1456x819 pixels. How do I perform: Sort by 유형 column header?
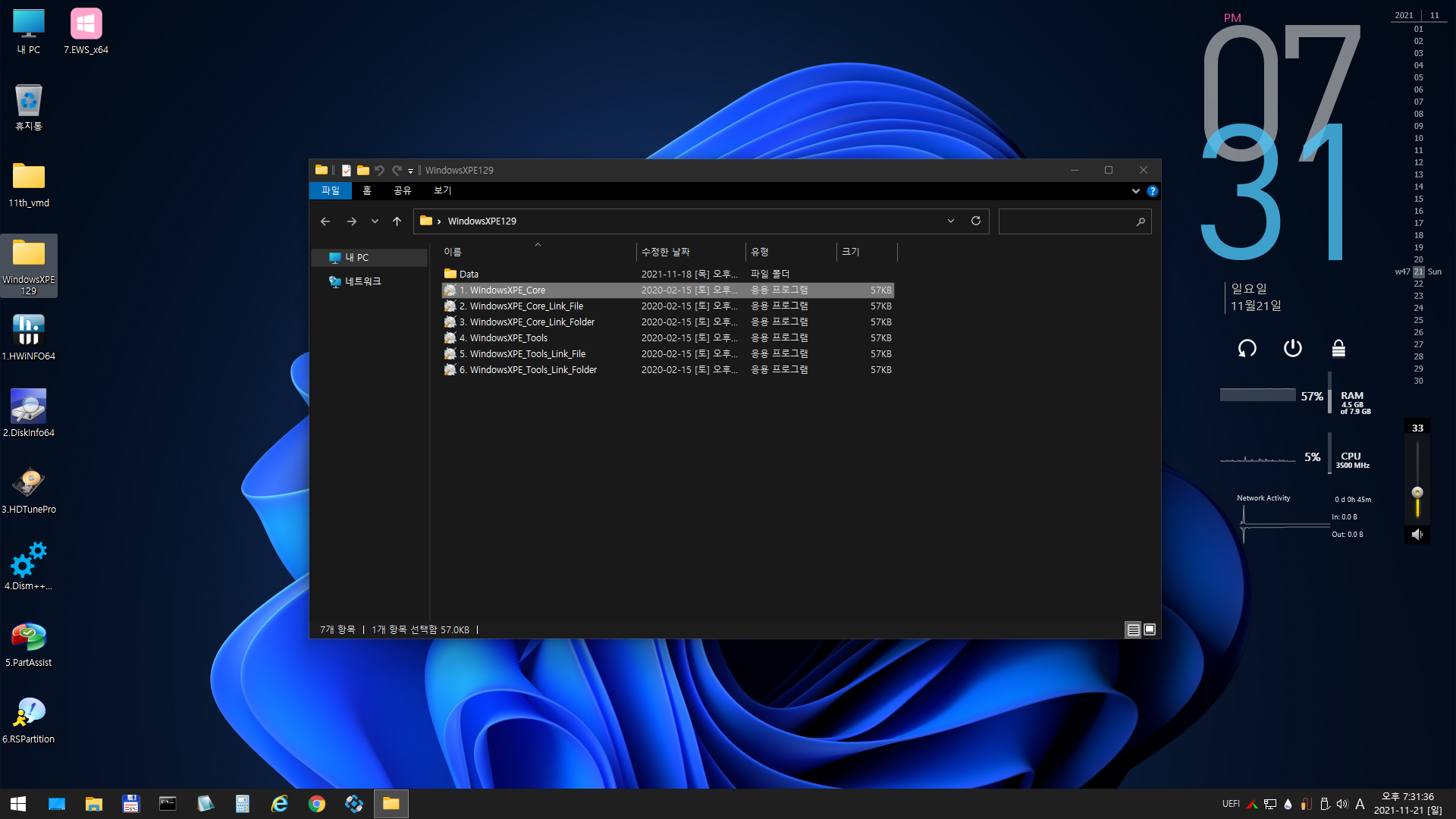(791, 252)
